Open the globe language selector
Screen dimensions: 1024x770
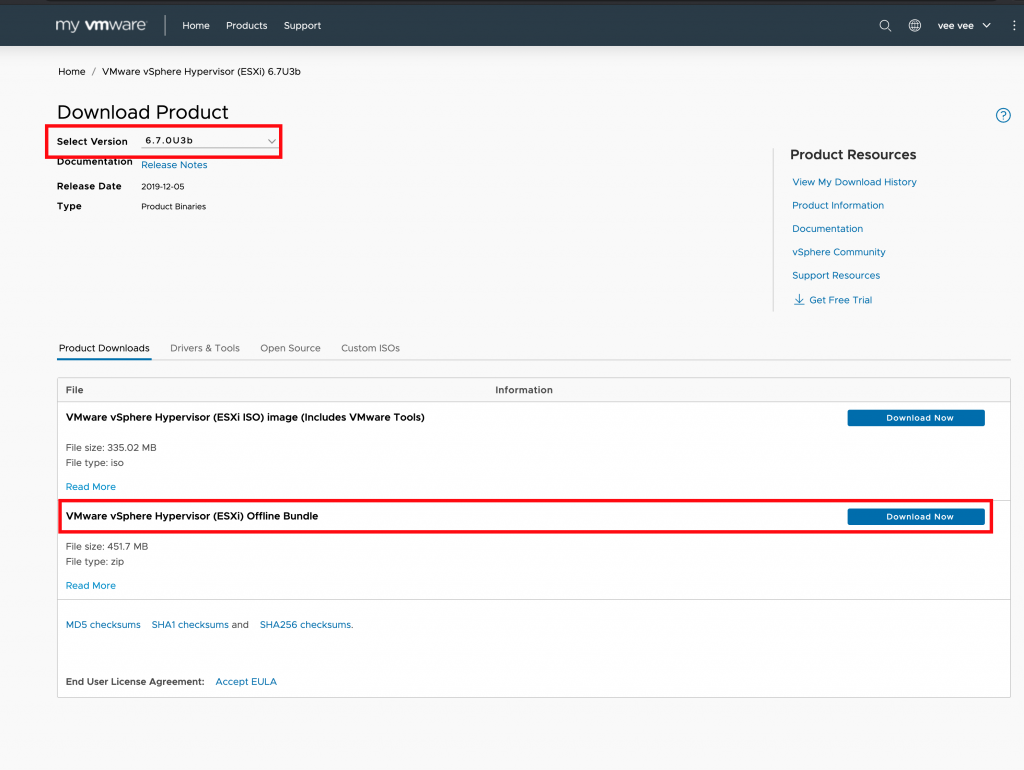click(x=914, y=26)
